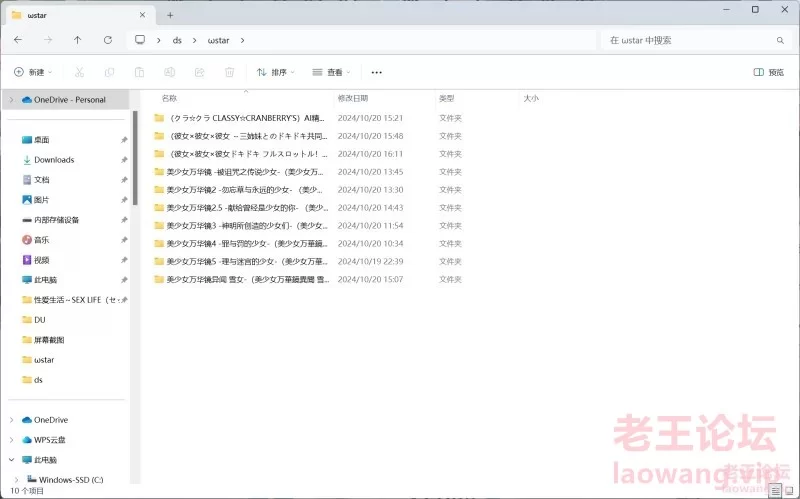Open 屏幕截图 folder in sidebar
The width and height of the screenshot is (800, 499).
click(x=49, y=340)
